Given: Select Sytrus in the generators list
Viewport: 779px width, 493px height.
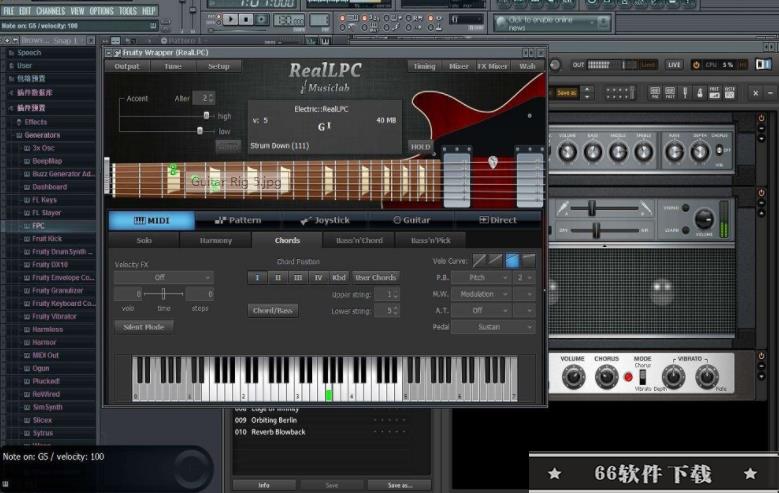Looking at the screenshot, I should [x=43, y=433].
